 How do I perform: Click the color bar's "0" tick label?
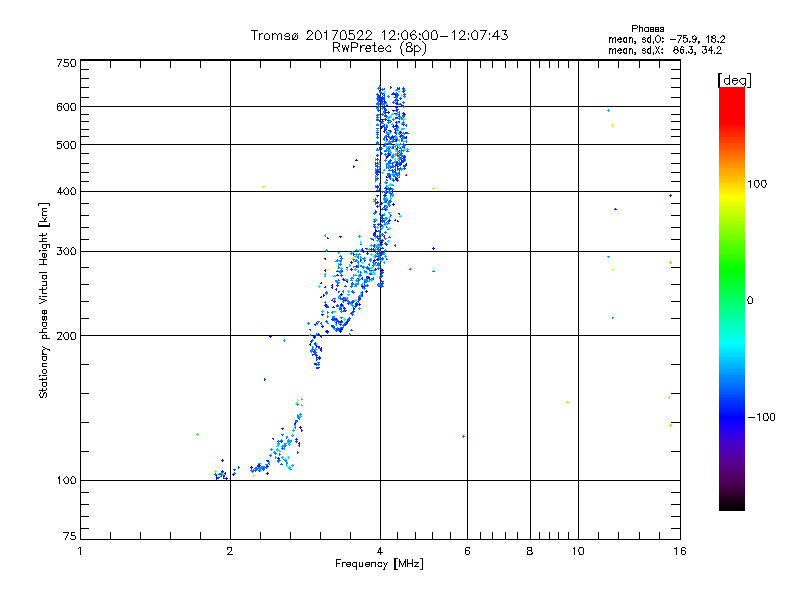(x=749, y=301)
